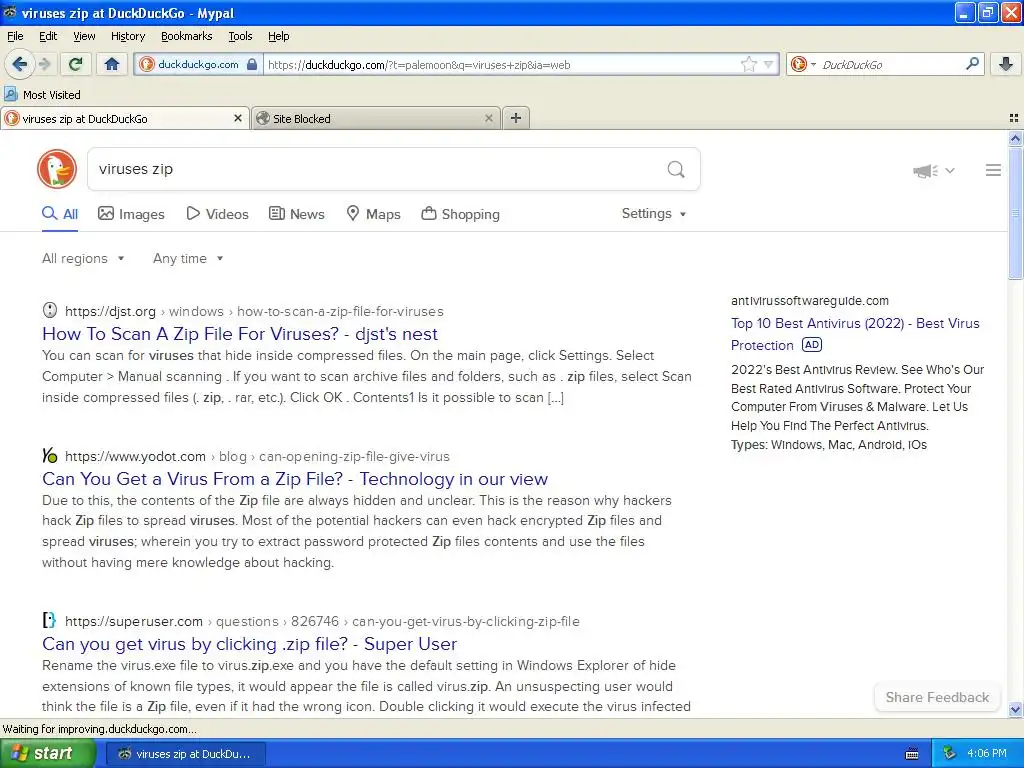This screenshot has width=1024, height=768.
Task: Click the 4:06 PM system clock
Action: pos(986,754)
